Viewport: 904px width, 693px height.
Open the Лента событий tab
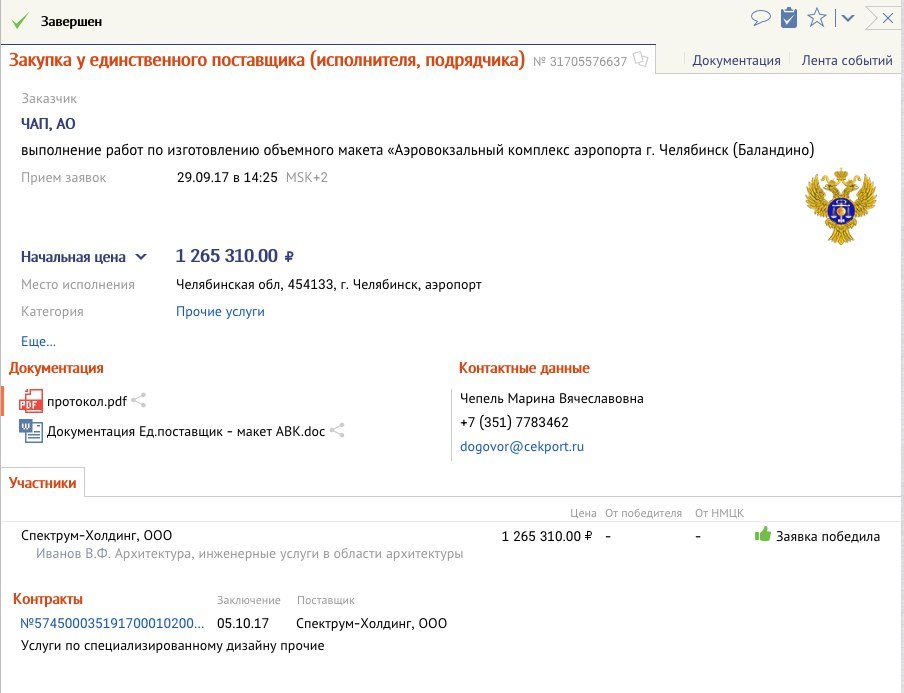click(x=847, y=60)
